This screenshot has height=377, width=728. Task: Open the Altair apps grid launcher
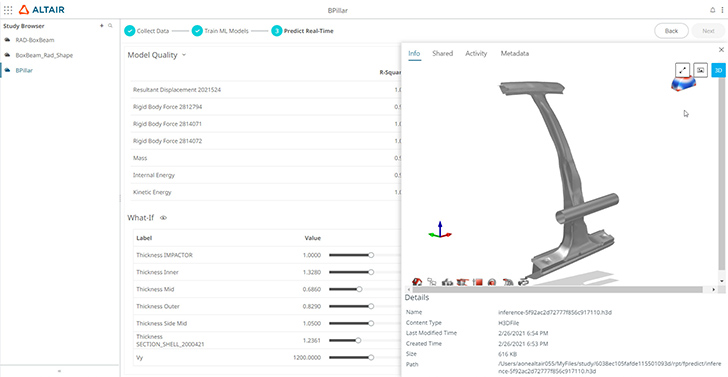click(8, 10)
